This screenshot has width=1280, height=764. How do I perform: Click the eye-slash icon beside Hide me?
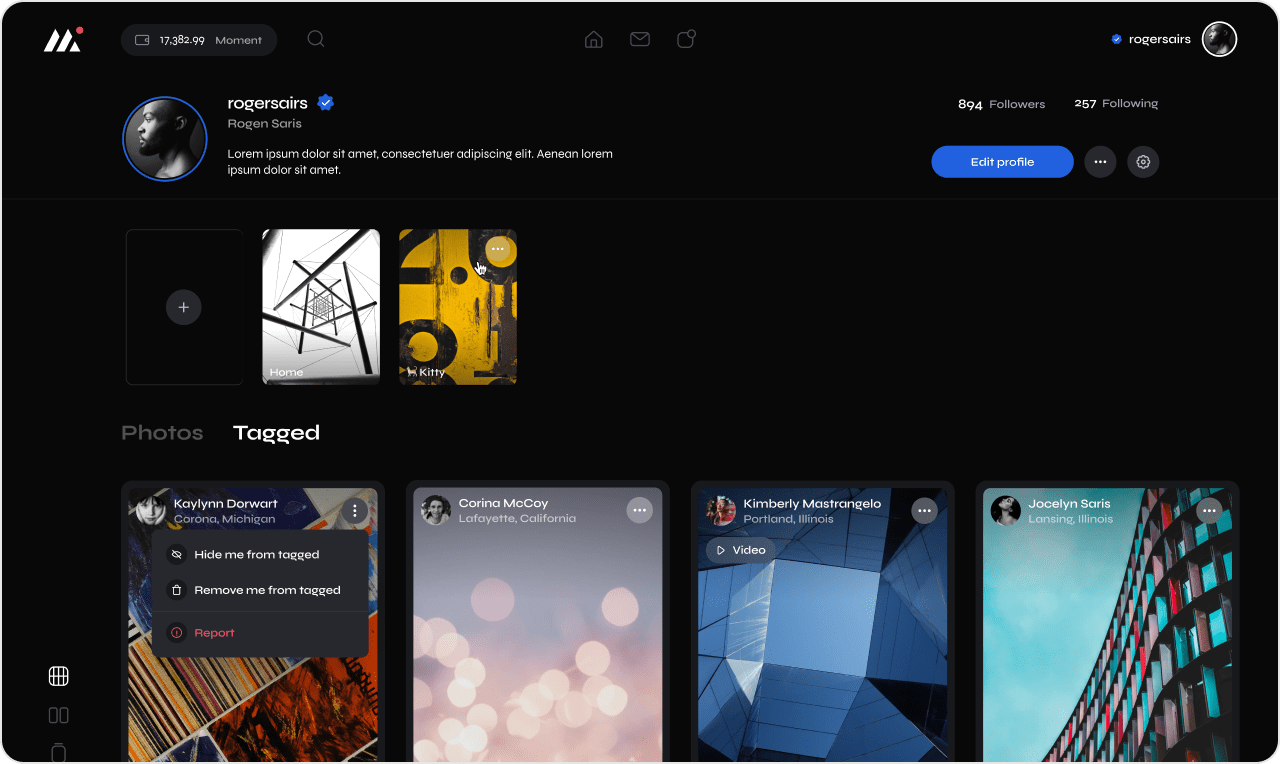tap(177, 554)
